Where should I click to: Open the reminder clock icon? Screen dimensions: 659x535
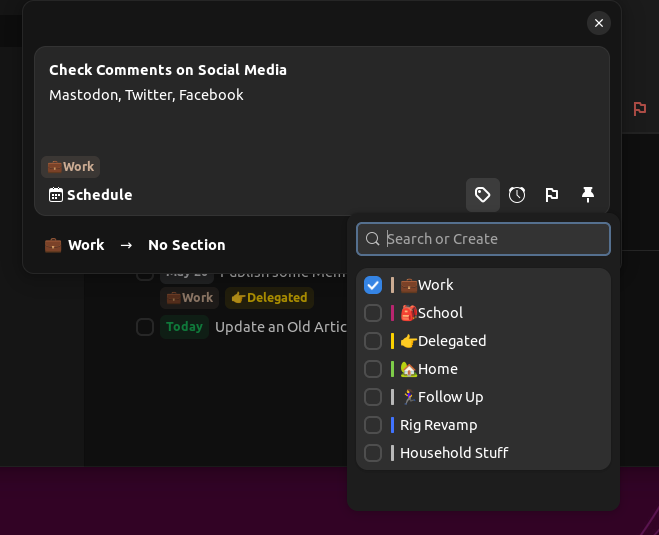point(517,195)
